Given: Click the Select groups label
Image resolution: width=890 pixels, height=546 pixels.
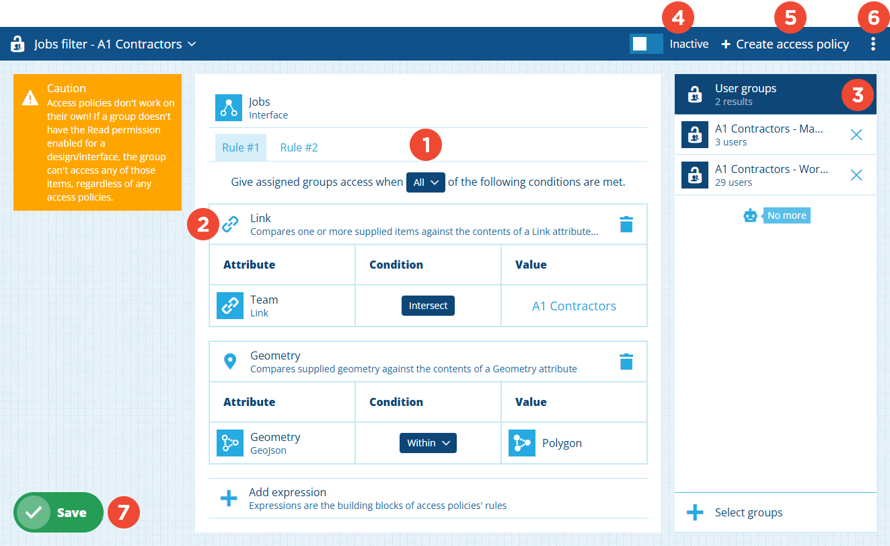Looking at the screenshot, I should 749,513.
